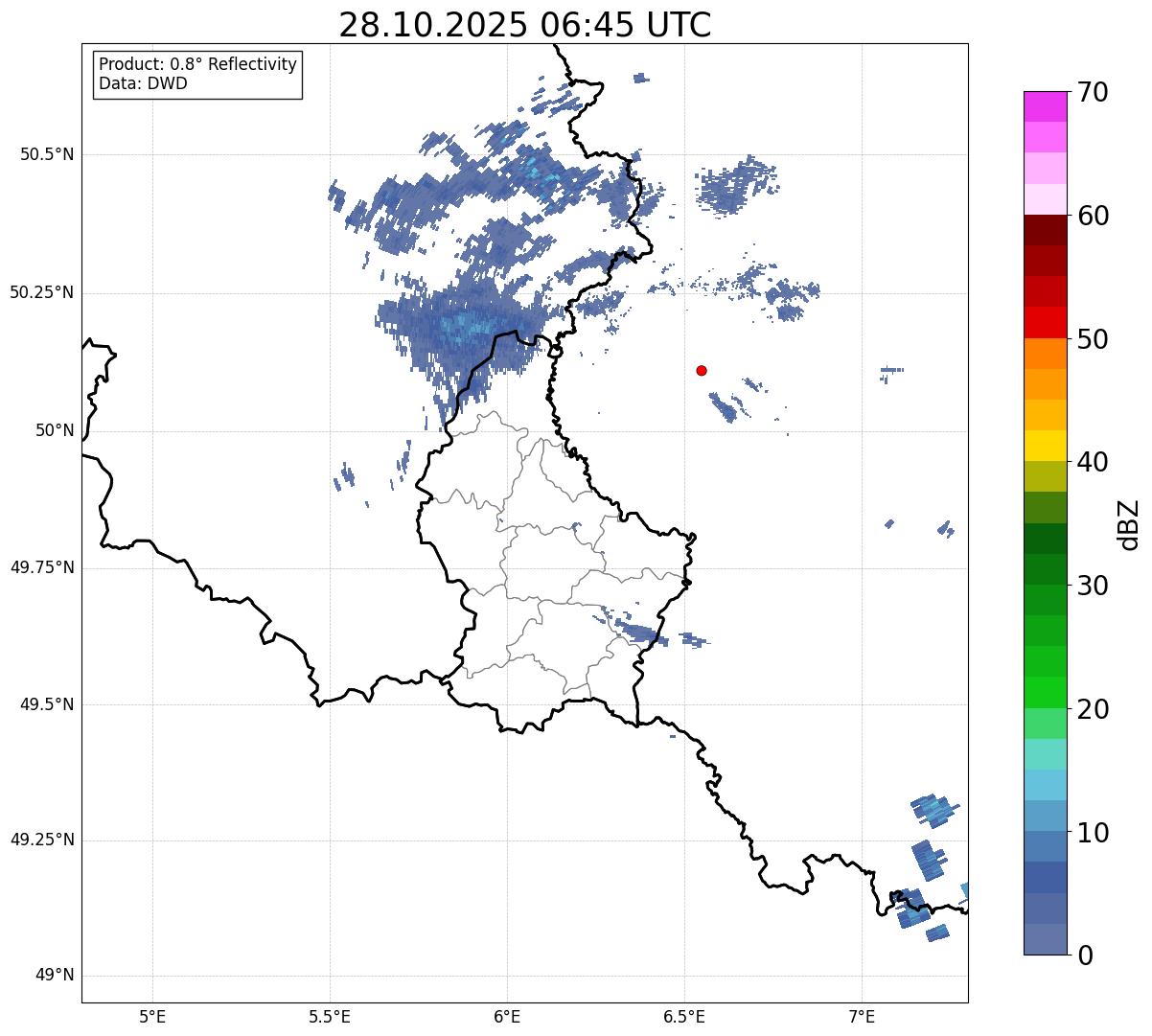This screenshot has height=1036, width=1152.
Task: Click the latitude label 50.25°N
Action: pyautogui.click(x=41, y=292)
